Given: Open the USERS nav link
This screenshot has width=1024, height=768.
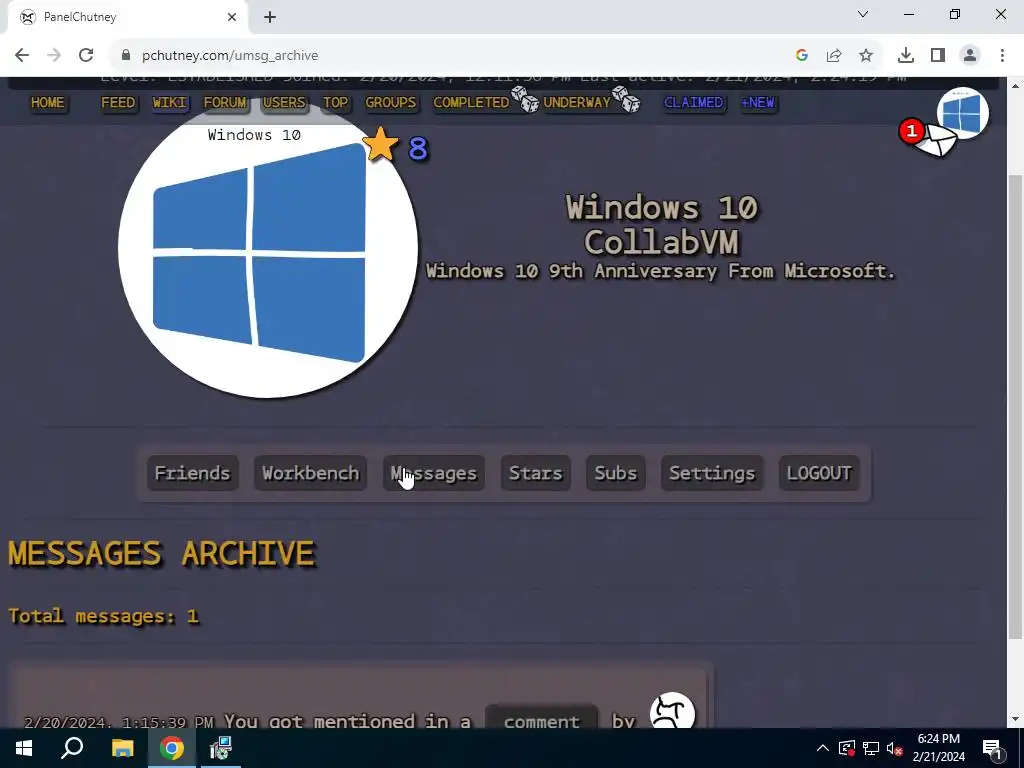Looking at the screenshot, I should pos(284,103).
